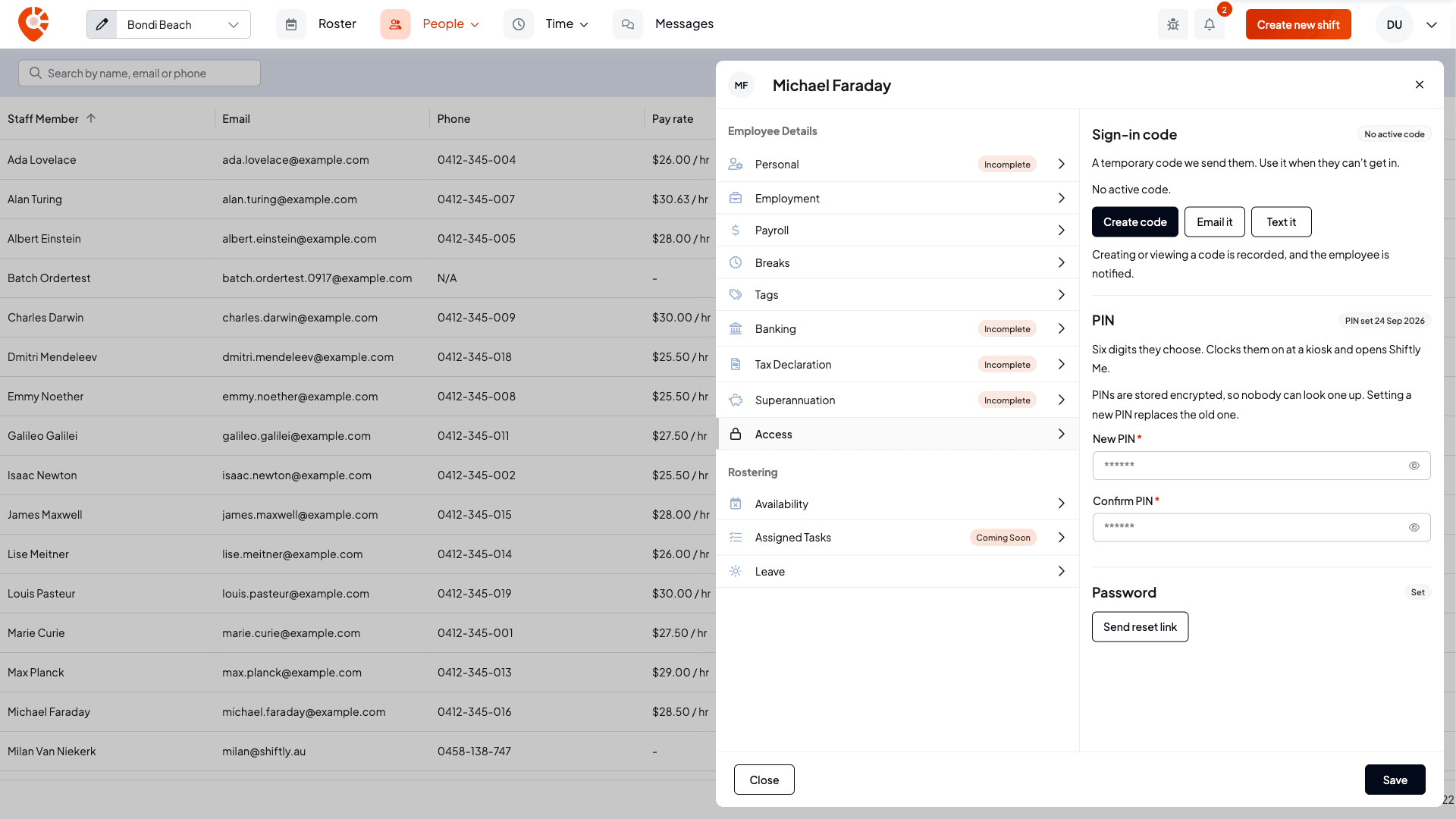
Task: Click the Create code button
Action: [1135, 221]
